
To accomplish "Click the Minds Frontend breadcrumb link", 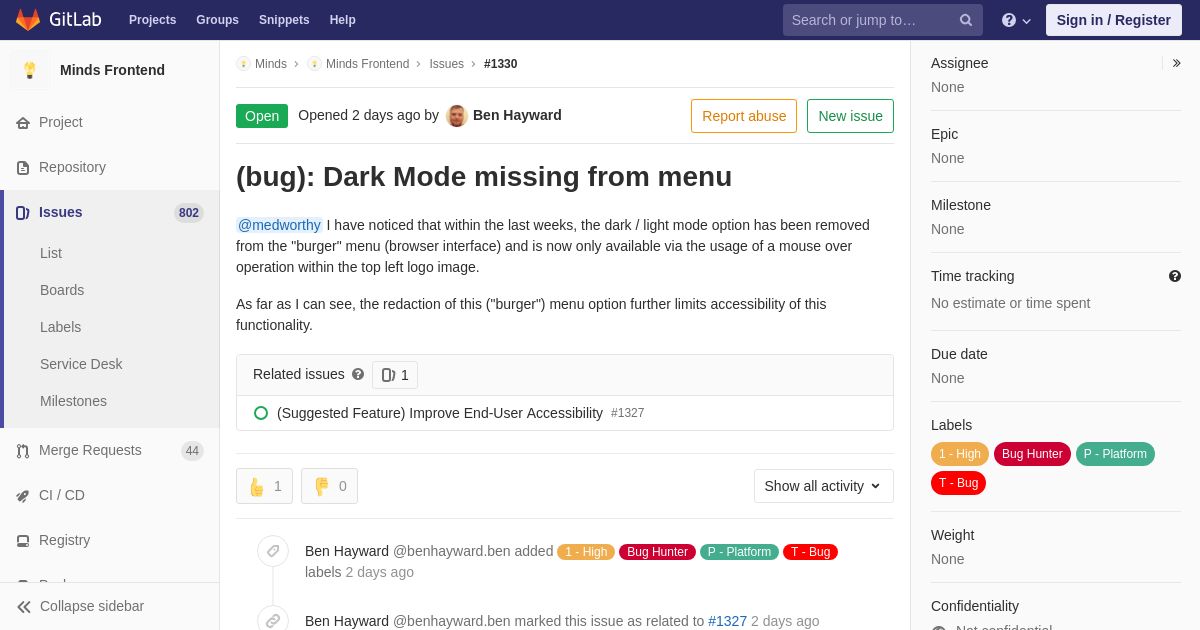I will pos(367,64).
